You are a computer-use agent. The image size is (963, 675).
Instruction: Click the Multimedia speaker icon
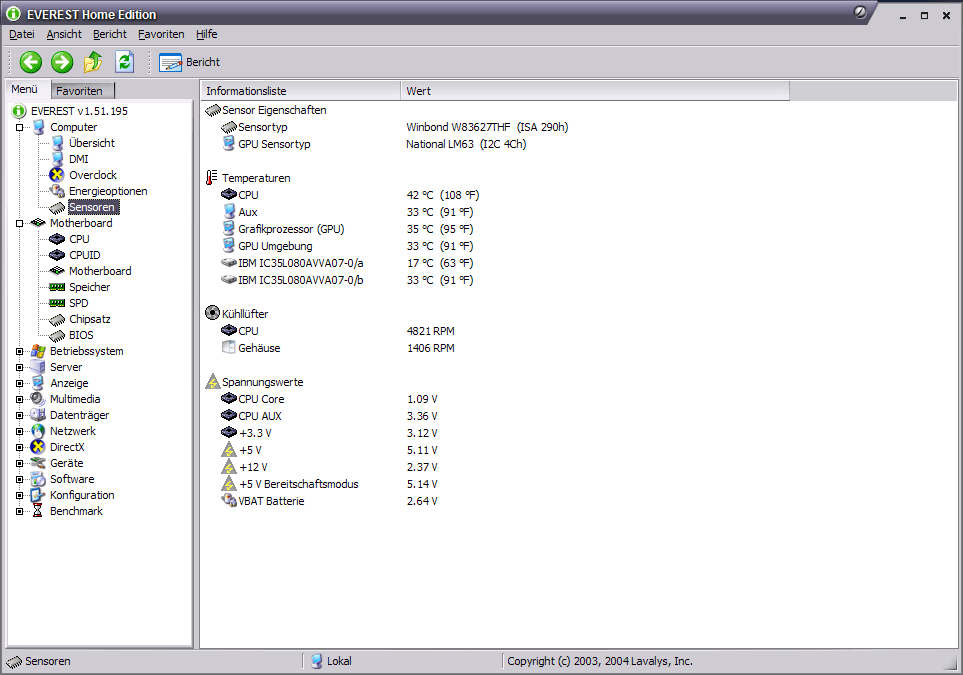pyautogui.click(x=38, y=399)
